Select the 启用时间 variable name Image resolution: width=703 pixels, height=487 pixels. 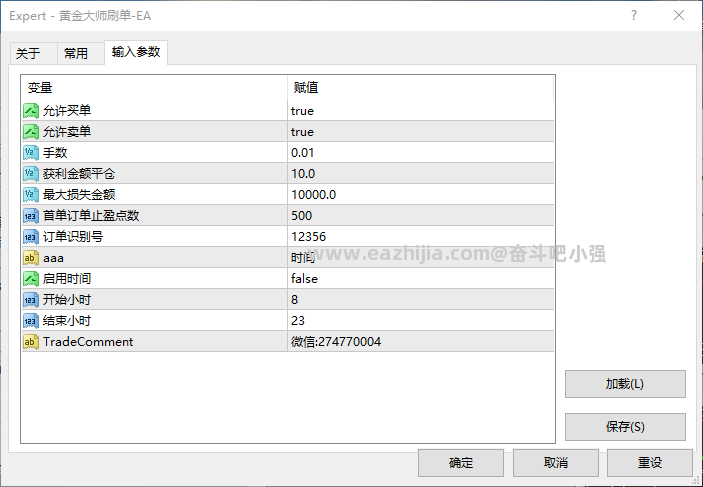pos(67,279)
